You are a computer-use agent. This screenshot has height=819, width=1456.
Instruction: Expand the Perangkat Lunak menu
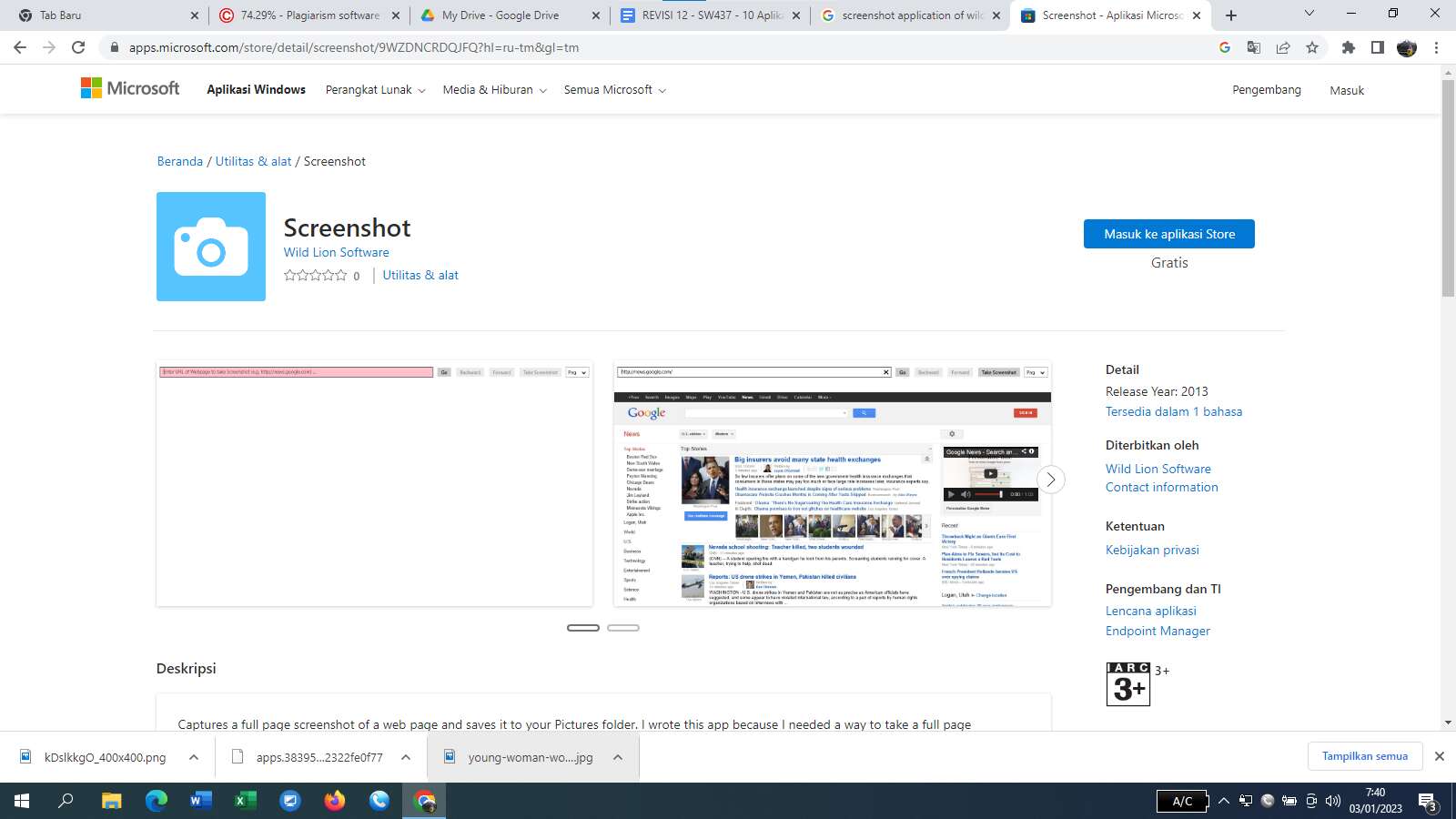pyautogui.click(x=376, y=90)
